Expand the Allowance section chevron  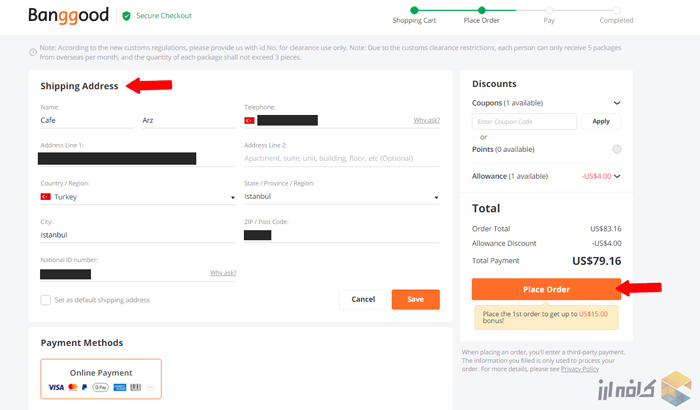[x=619, y=176]
